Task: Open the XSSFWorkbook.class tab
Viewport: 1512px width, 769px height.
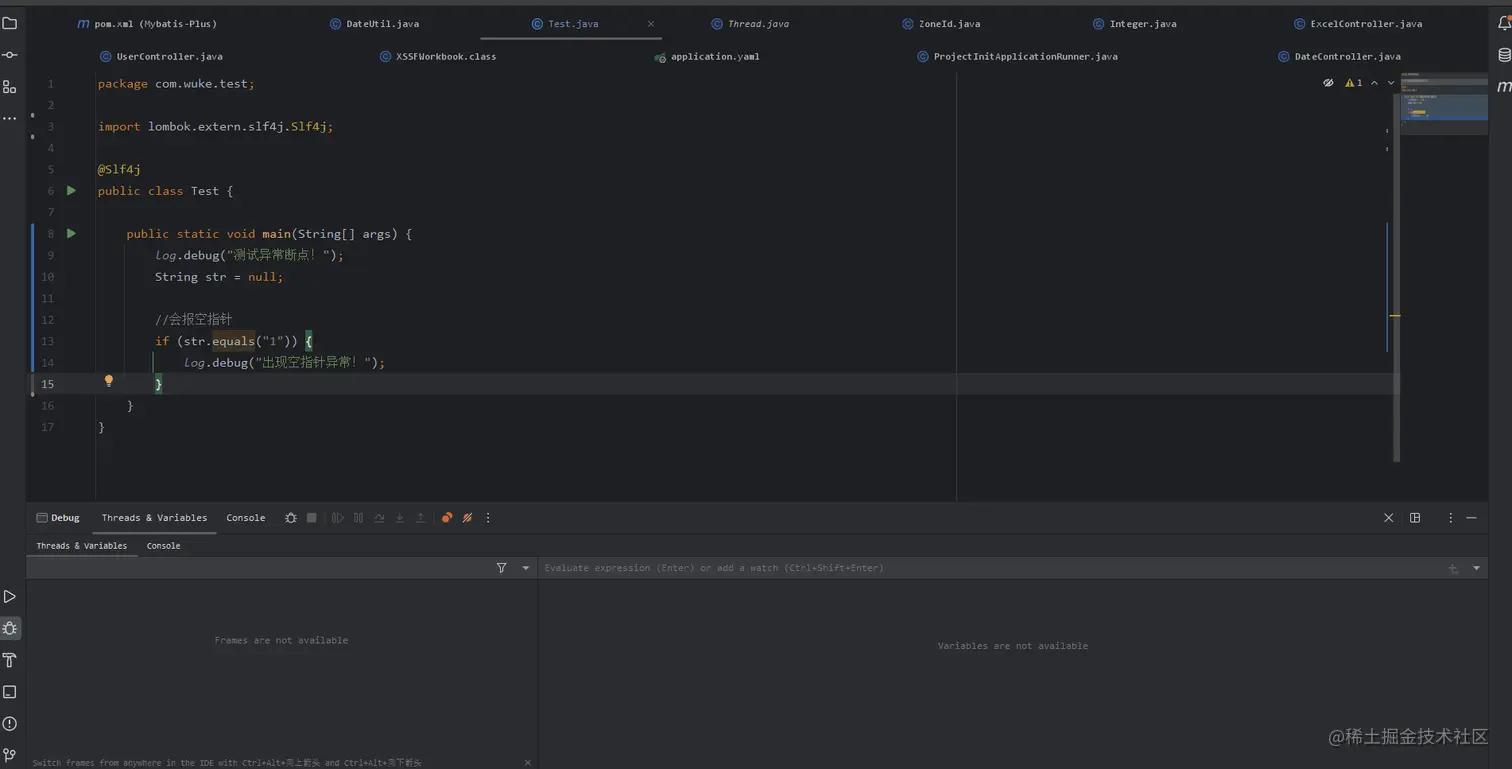Action: (438, 57)
